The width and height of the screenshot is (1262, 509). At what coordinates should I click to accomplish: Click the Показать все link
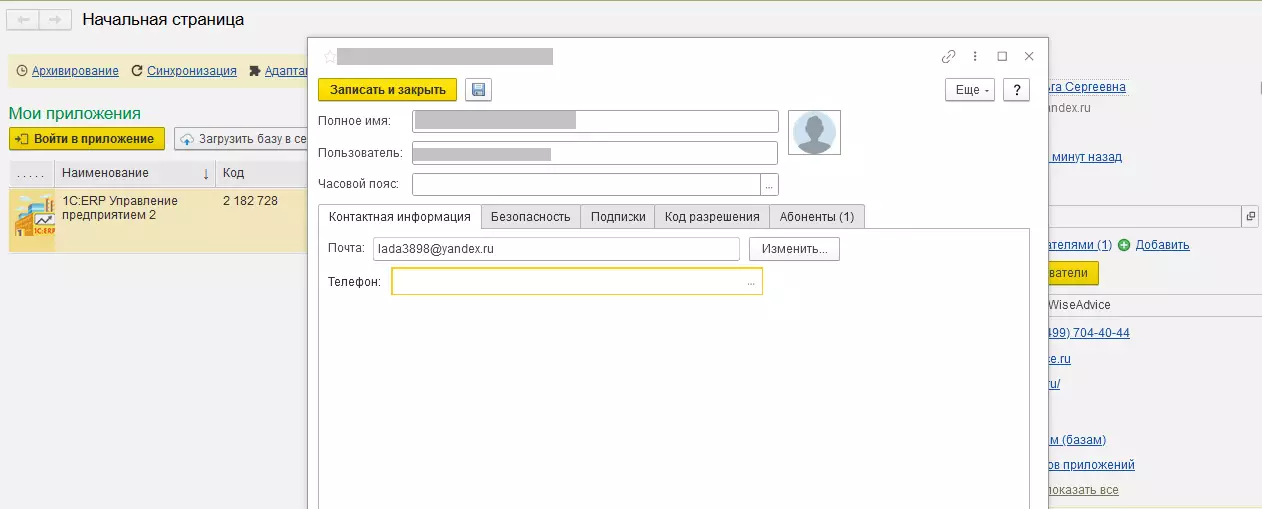[1083, 490]
